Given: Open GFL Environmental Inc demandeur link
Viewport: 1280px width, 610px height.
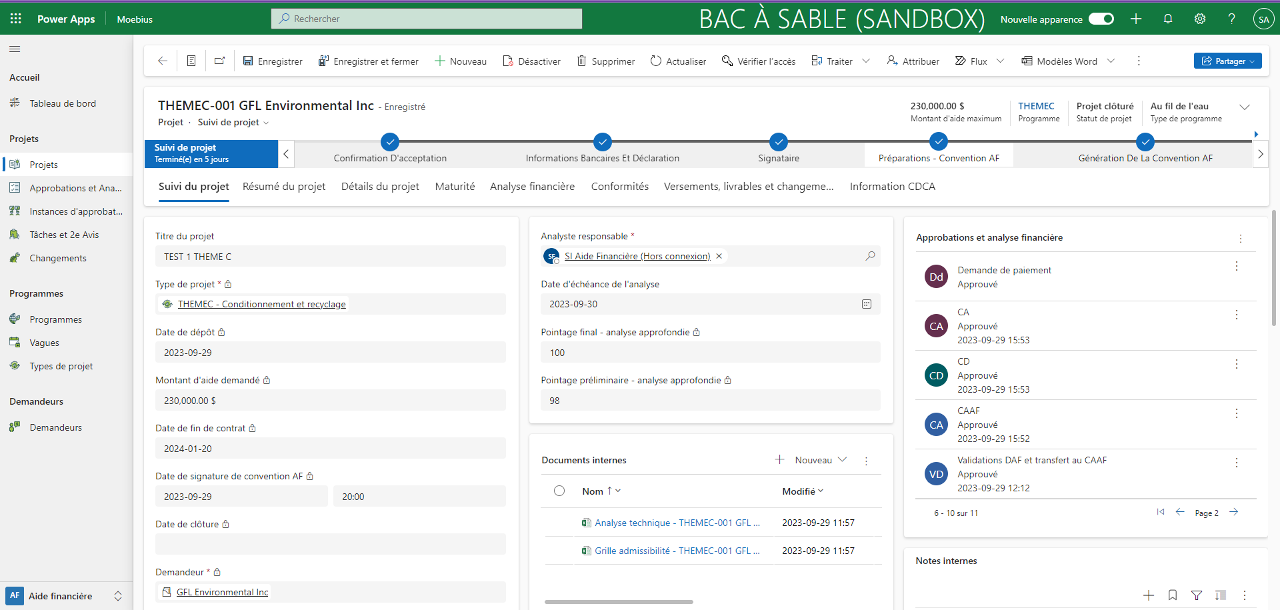Looking at the screenshot, I should click(x=222, y=592).
